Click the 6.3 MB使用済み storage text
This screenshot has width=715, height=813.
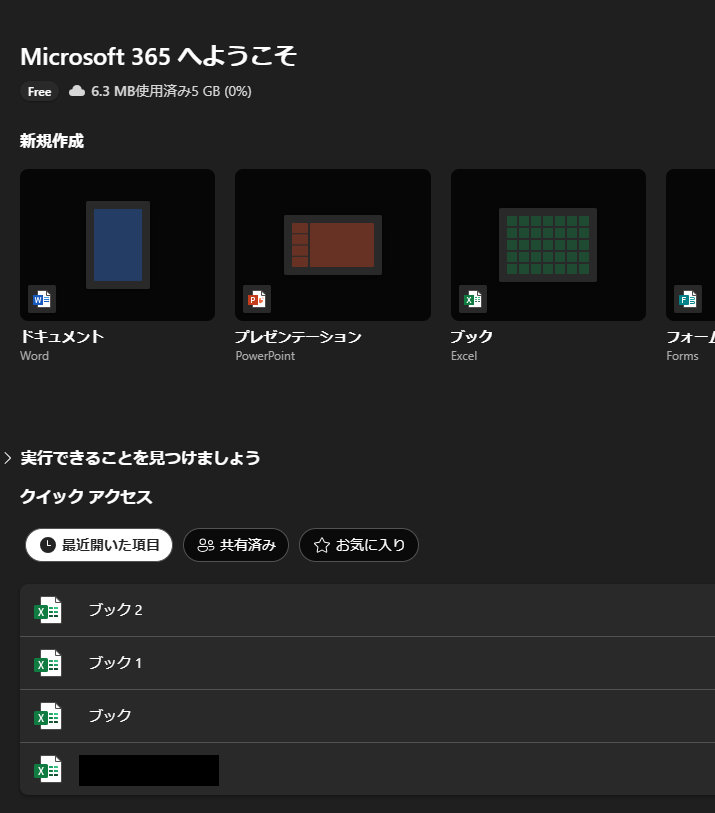tap(171, 91)
